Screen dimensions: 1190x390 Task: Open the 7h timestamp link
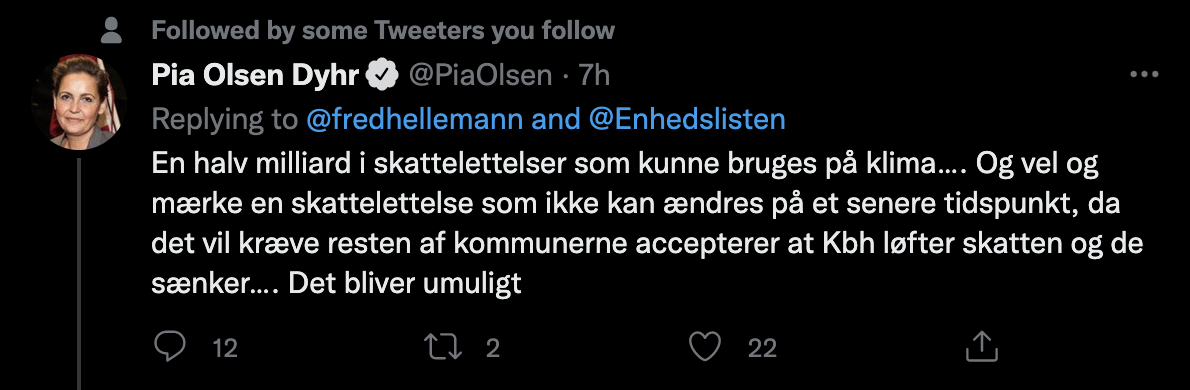point(594,74)
